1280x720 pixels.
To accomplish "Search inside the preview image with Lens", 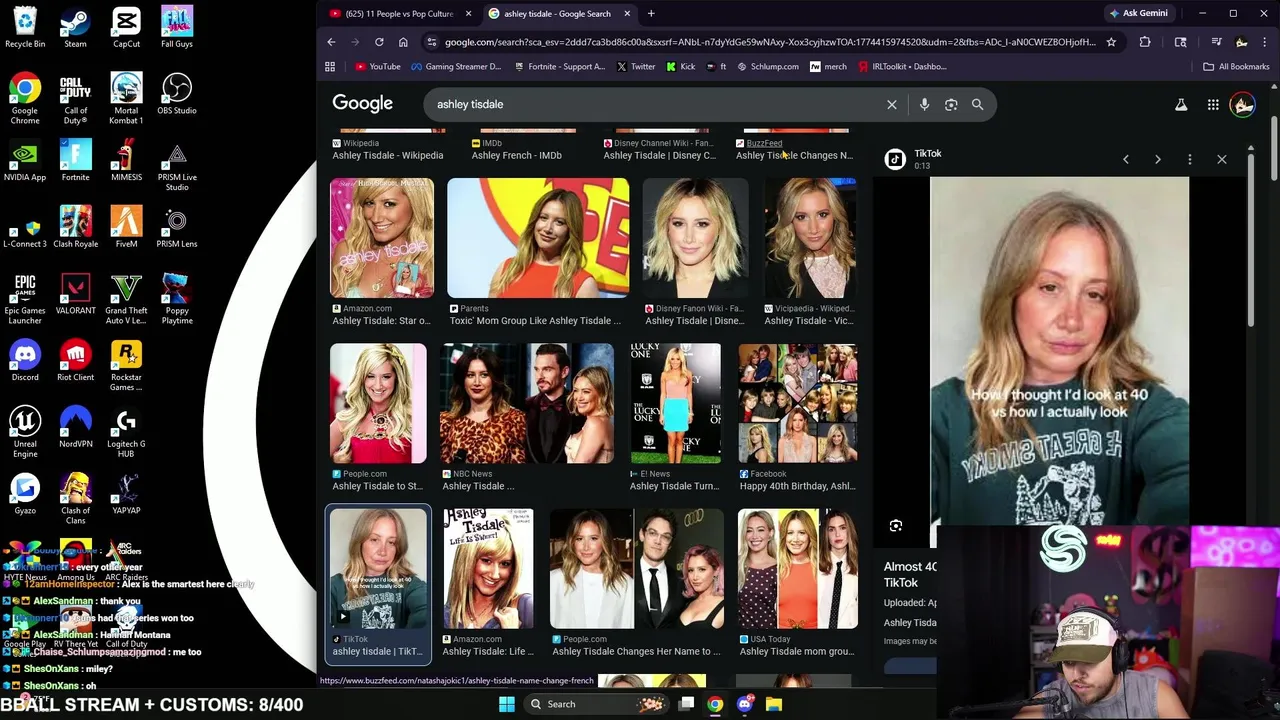I will pos(896,525).
